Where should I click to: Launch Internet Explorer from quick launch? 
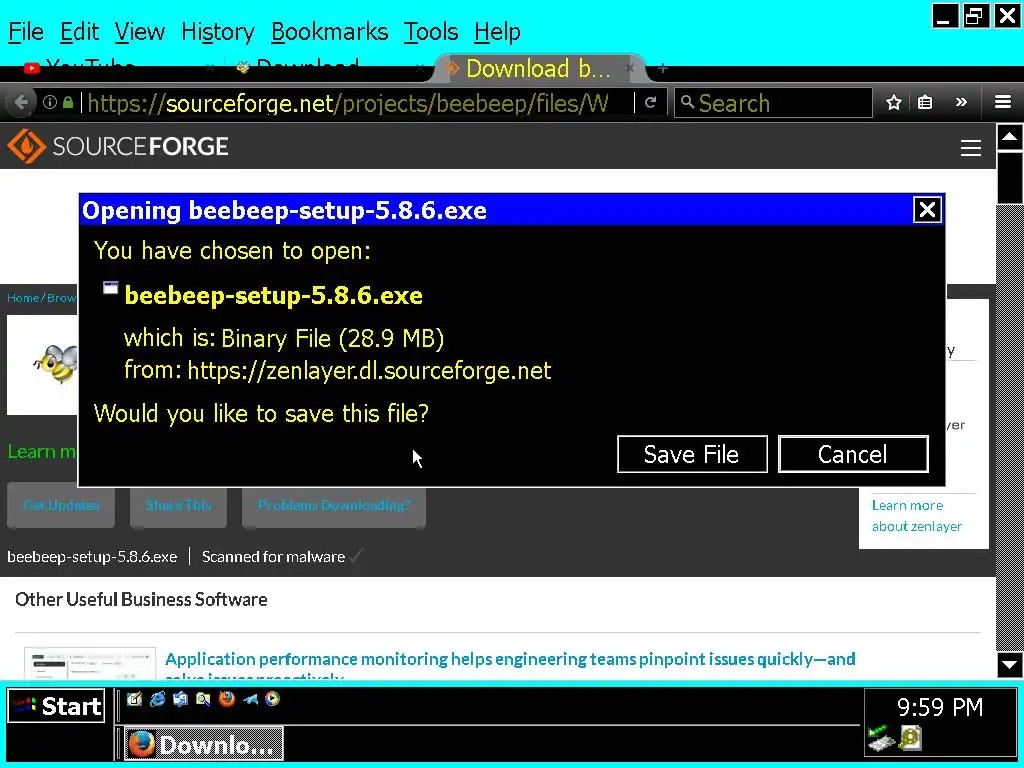pos(157,699)
